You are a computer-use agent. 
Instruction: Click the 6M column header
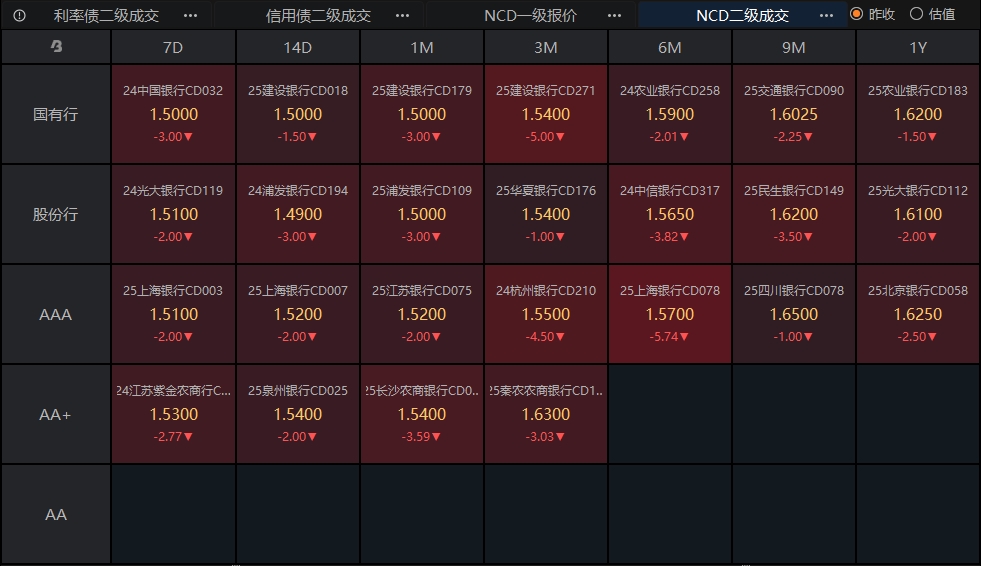(x=669, y=48)
